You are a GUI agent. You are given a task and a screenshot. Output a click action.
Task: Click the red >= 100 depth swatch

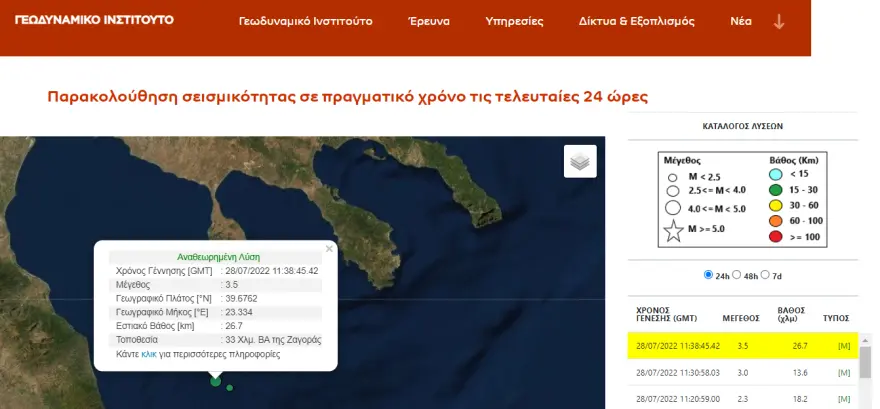click(775, 236)
